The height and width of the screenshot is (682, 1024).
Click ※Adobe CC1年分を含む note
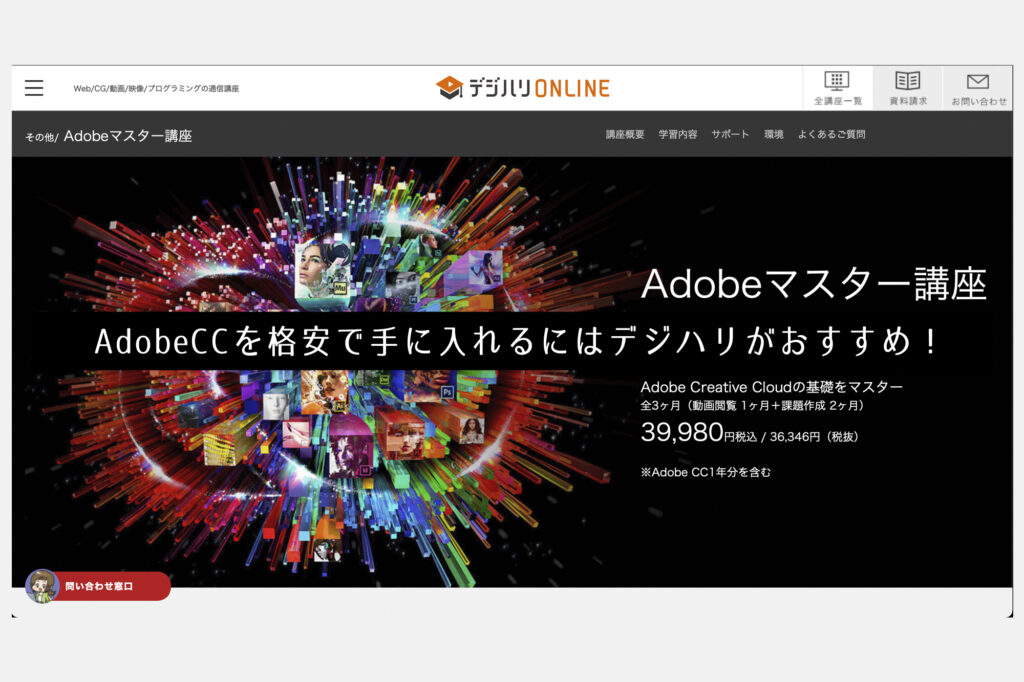[x=705, y=472]
